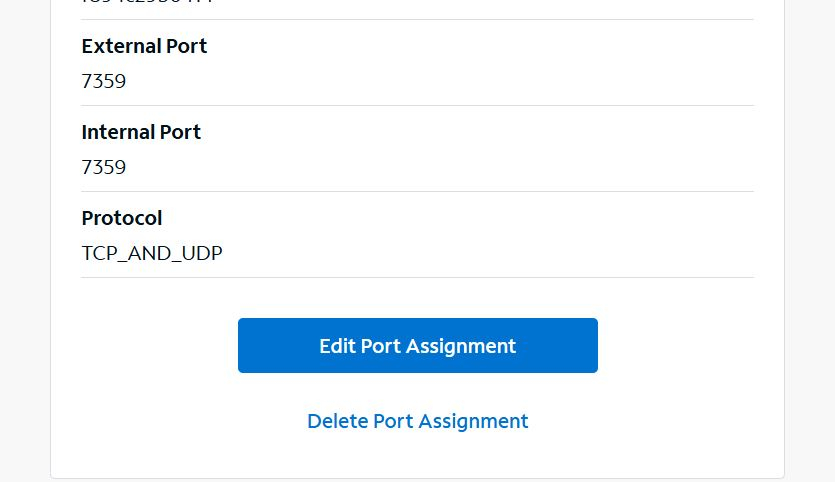Click the divider line below TCP_AND_UDP

[417, 277]
